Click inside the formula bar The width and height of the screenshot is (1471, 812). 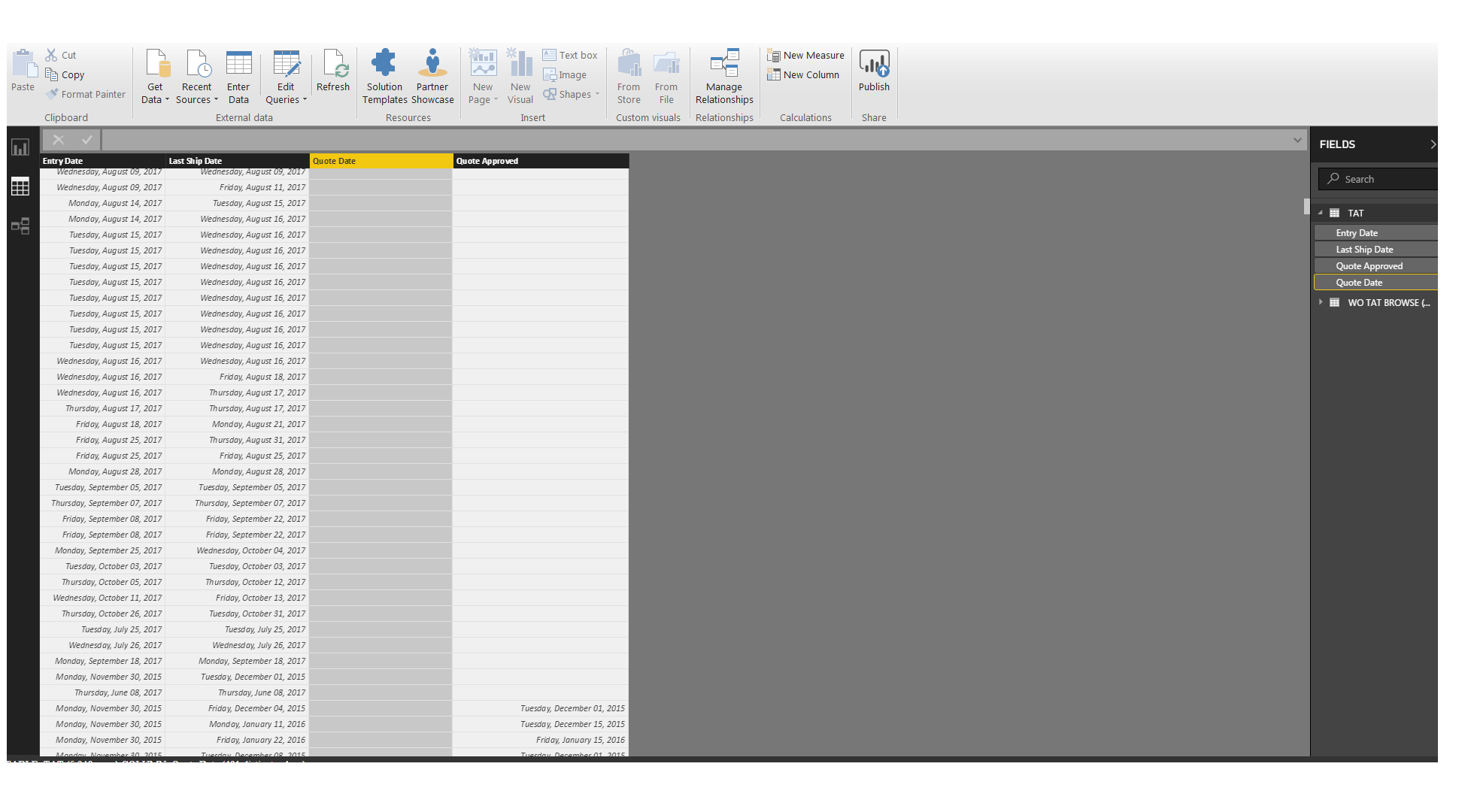pos(696,140)
